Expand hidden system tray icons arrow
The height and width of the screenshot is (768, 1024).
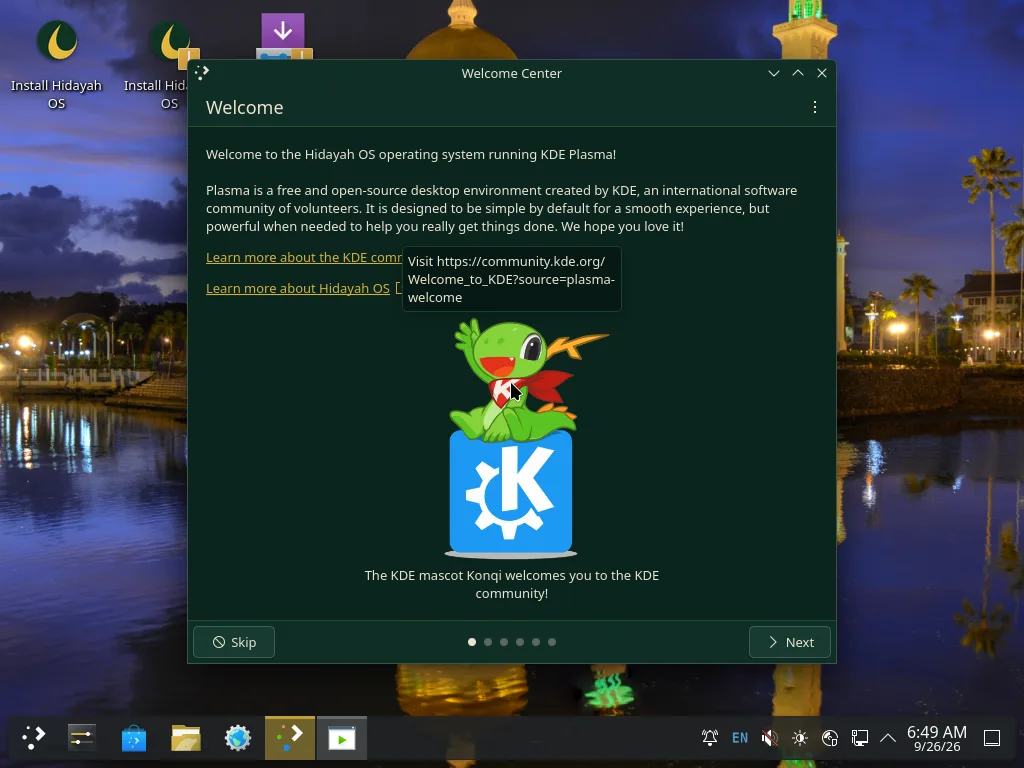[888, 738]
